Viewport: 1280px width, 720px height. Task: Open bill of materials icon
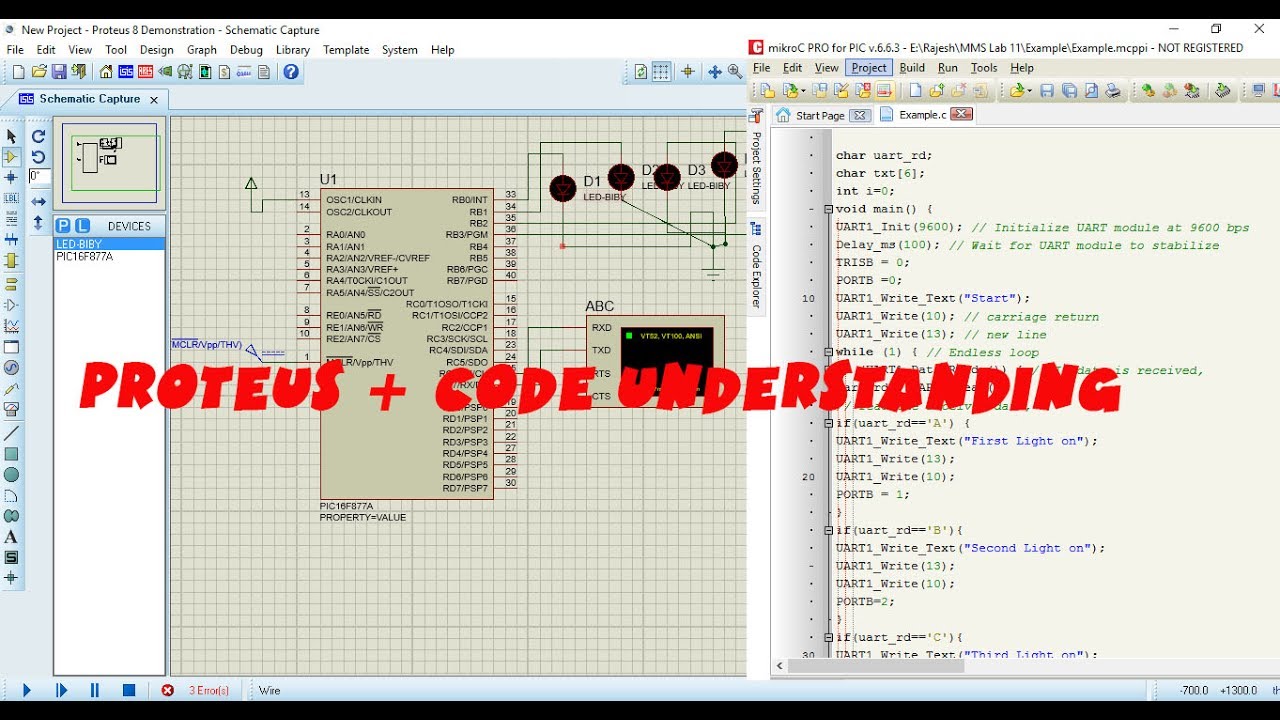pyautogui.click(x=225, y=72)
